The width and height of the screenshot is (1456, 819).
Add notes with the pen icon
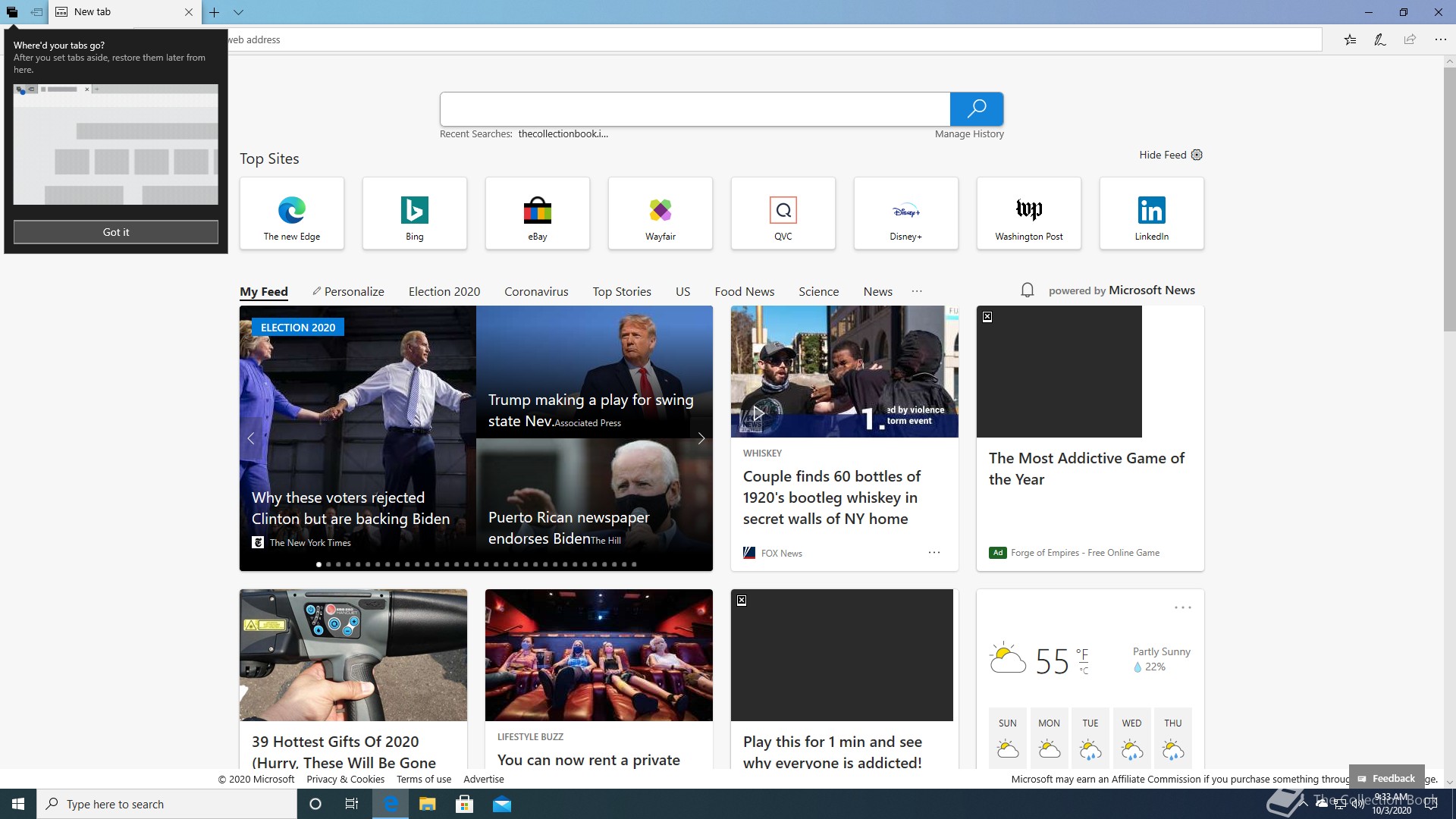pyautogui.click(x=1380, y=39)
